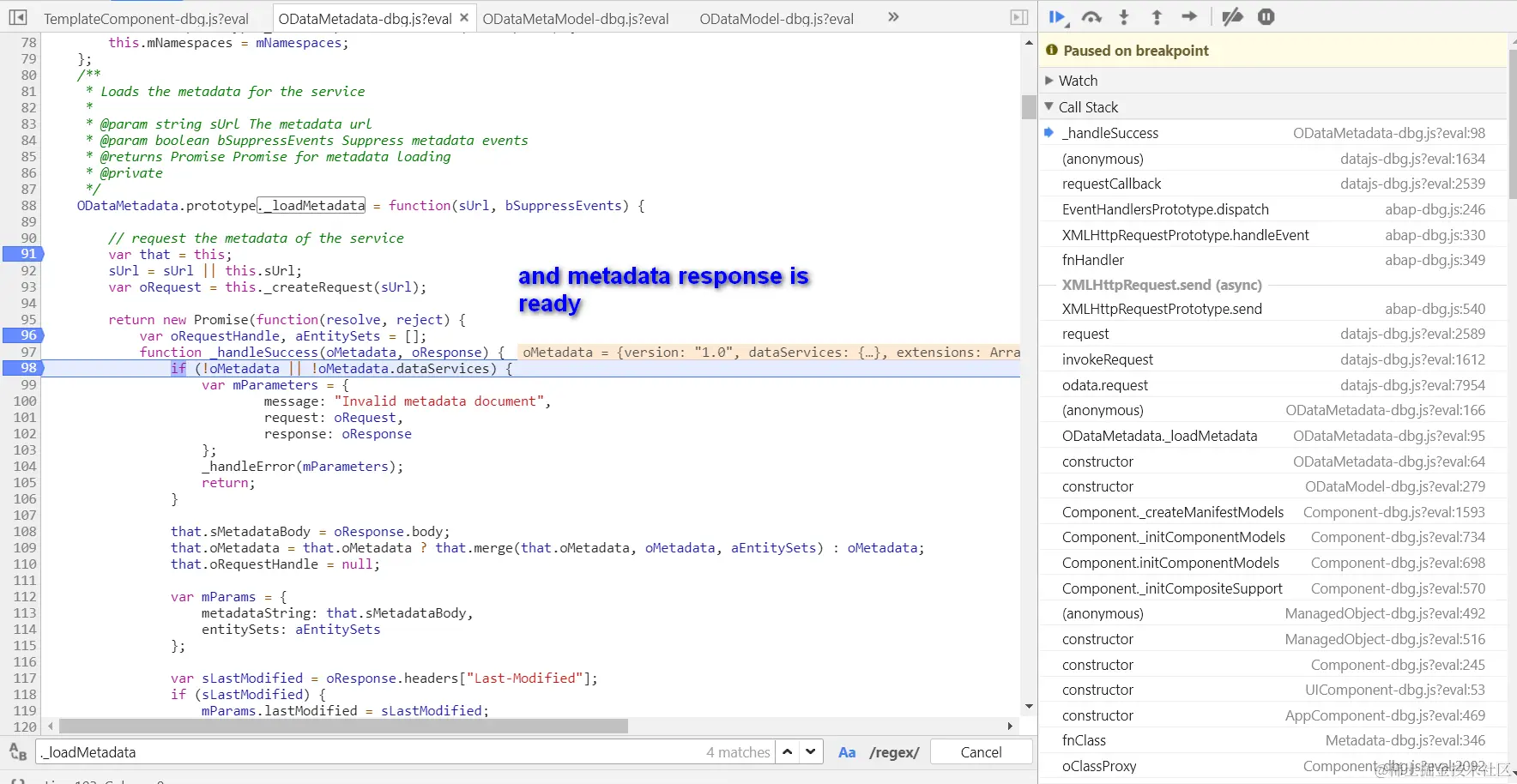
Task: Select odata.request call stack frame
Action: [x=1273, y=385]
